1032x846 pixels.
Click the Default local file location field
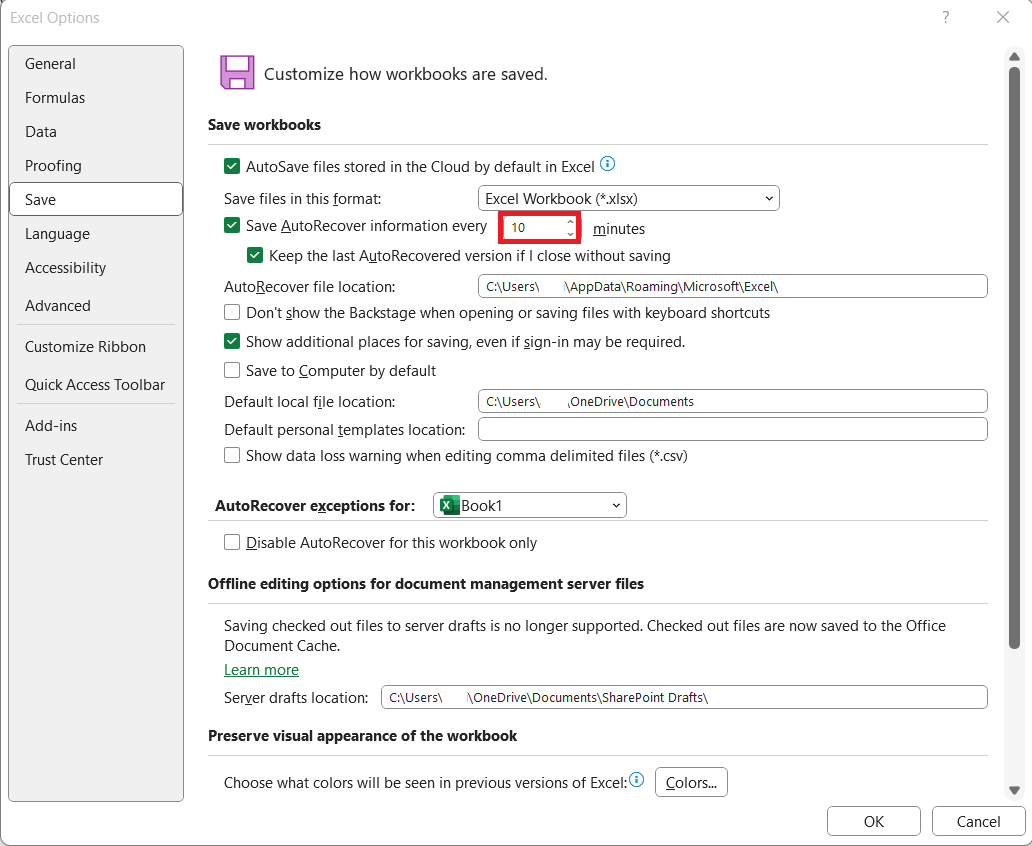733,401
